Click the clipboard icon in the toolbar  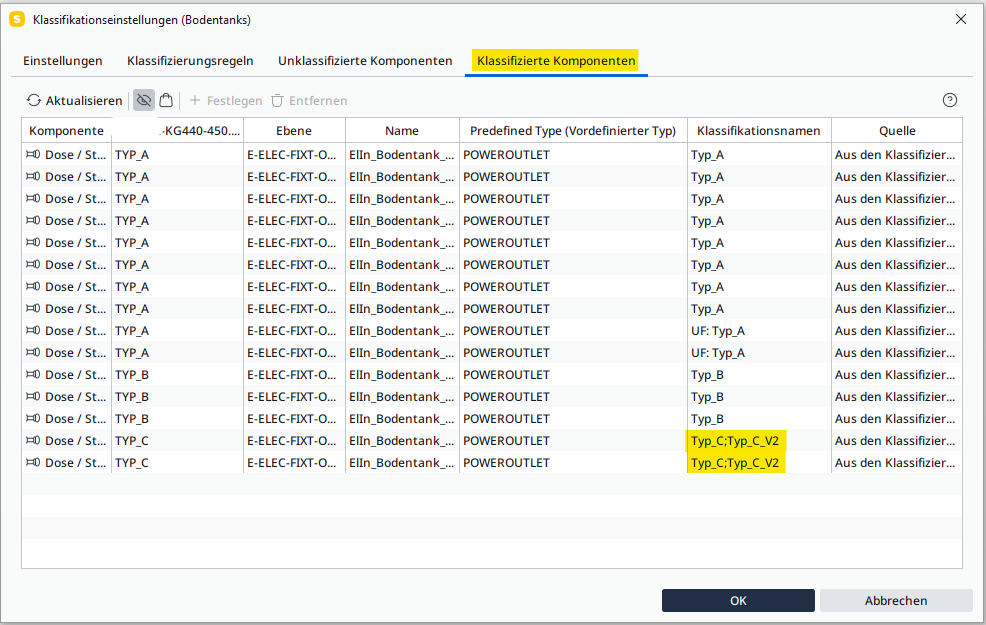pos(166,100)
